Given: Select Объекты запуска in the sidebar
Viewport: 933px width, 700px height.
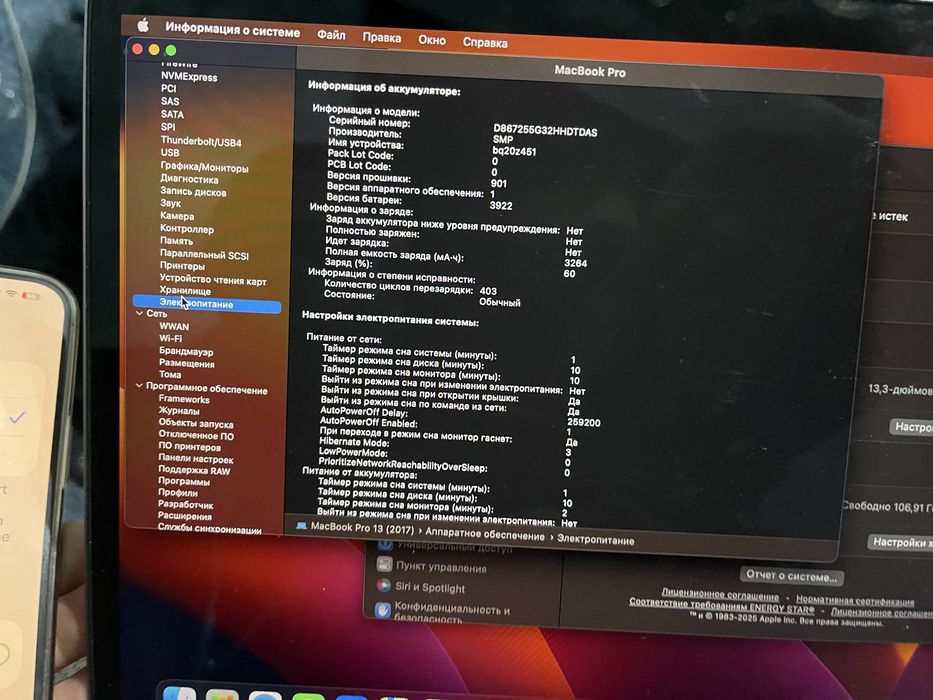Looking at the screenshot, I should coord(196,424).
